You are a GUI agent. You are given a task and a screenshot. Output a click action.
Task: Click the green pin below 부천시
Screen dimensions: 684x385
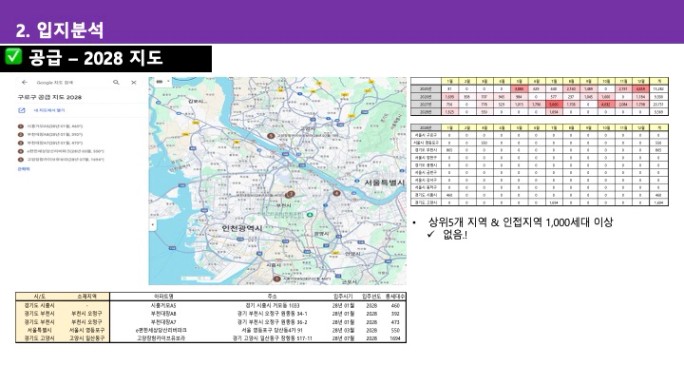310,215
